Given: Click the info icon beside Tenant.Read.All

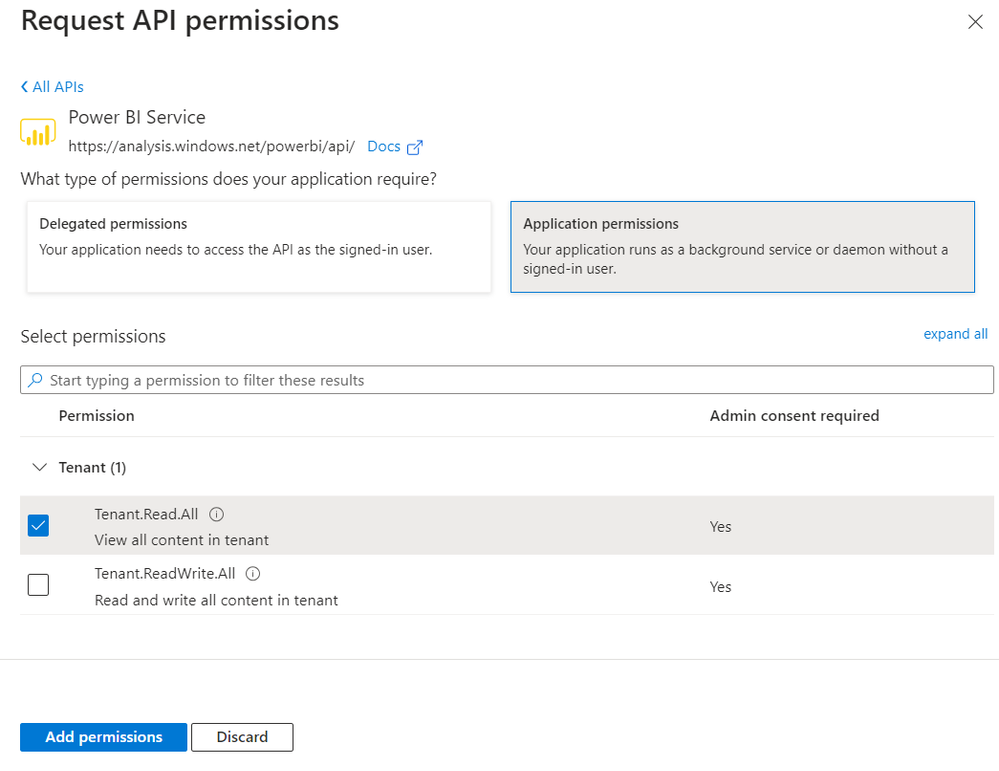Looking at the screenshot, I should (x=217, y=514).
